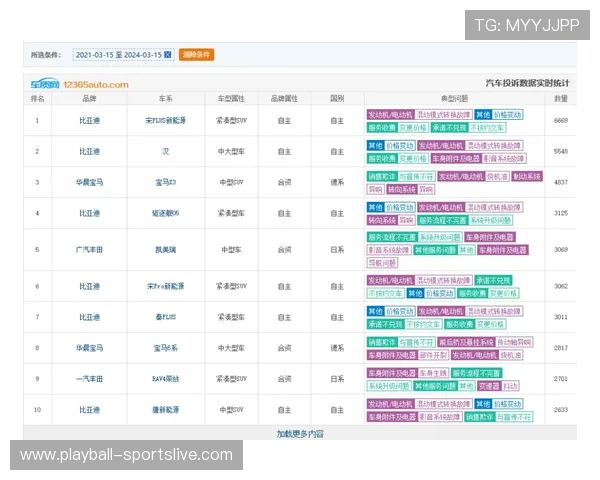Open the 驱逐舰05 series link
The width and height of the screenshot is (600, 480).
tap(166, 213)
